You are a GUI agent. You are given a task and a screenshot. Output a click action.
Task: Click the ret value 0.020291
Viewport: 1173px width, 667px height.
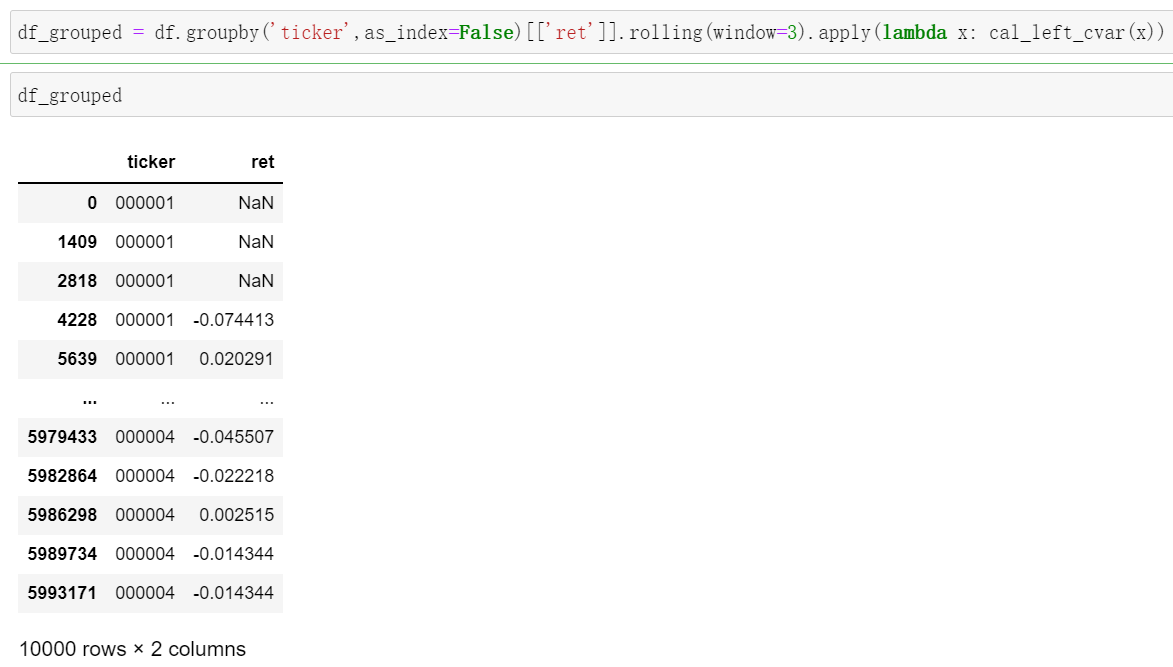(x=236, y=359)
